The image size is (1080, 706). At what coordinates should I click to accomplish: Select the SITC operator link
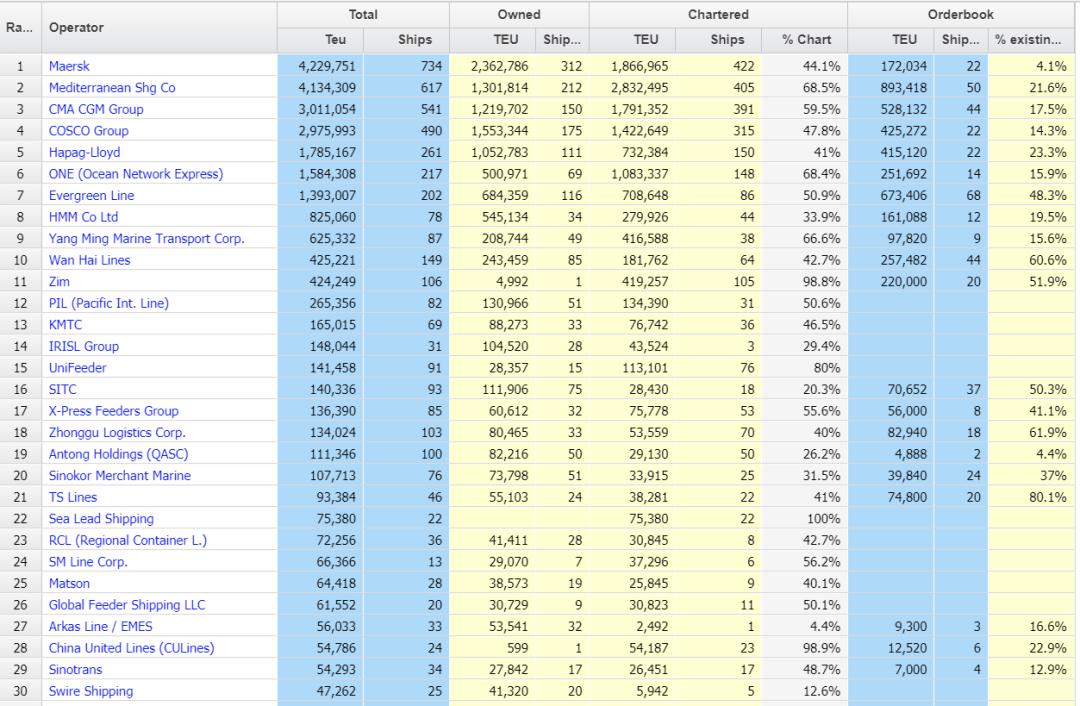pyautogui.click(x=63, y=389)
